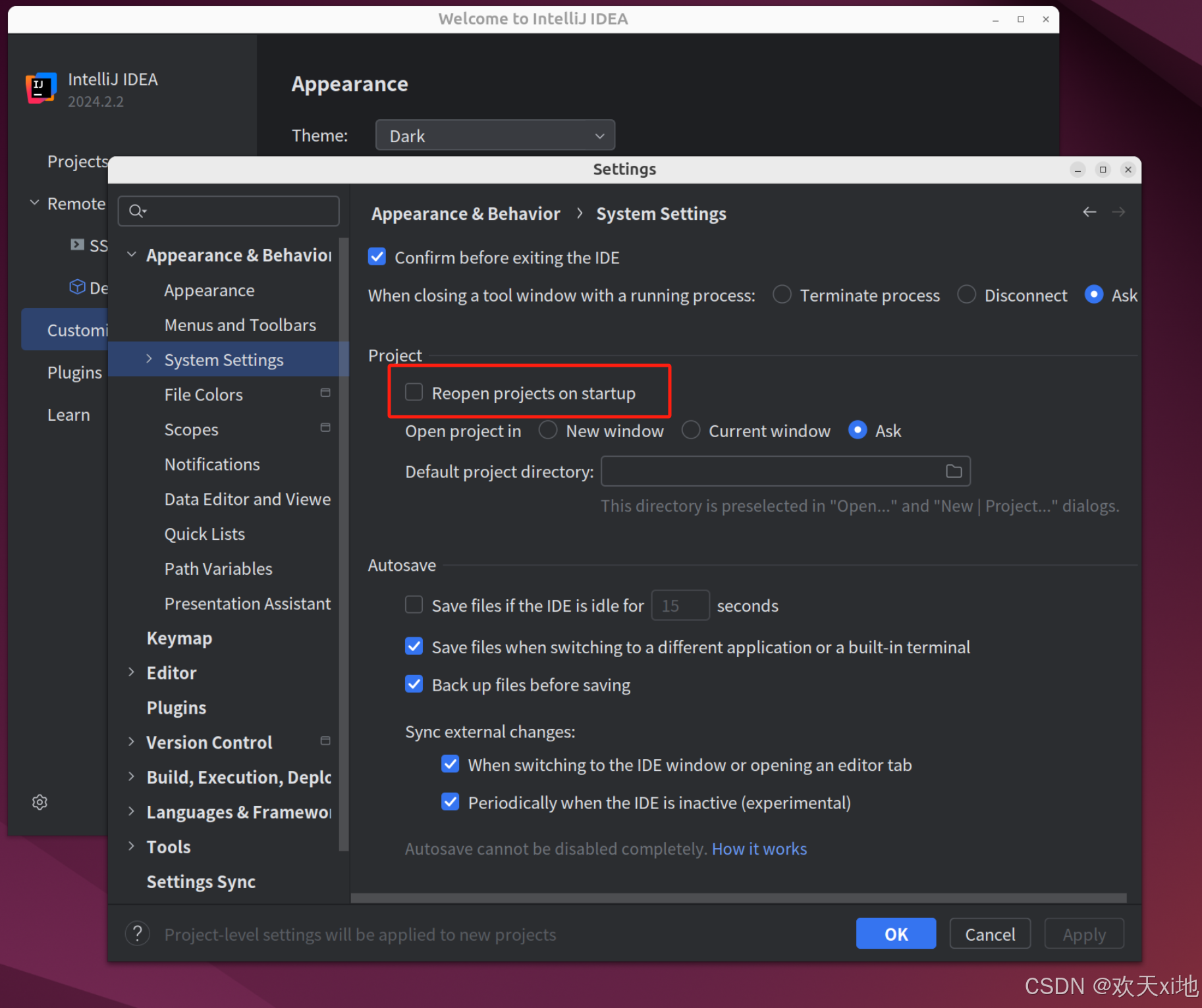Open Plugins in the settings tree

pyautogui.click(x=177, y=708)
